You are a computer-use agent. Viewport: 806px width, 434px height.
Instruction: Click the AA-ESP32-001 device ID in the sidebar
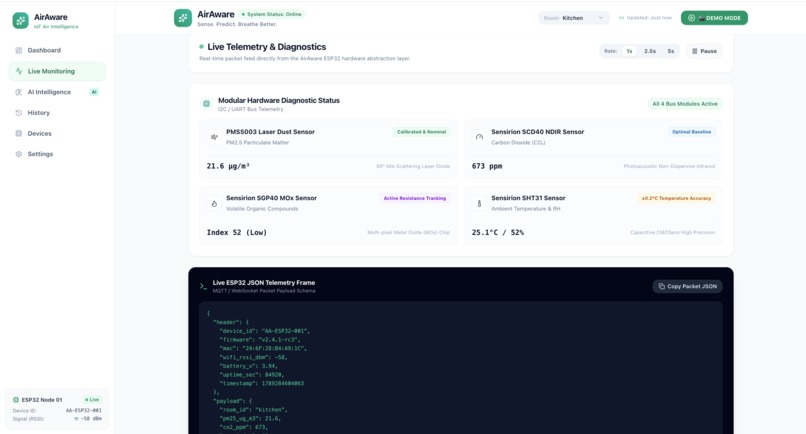tap(83, 410)
